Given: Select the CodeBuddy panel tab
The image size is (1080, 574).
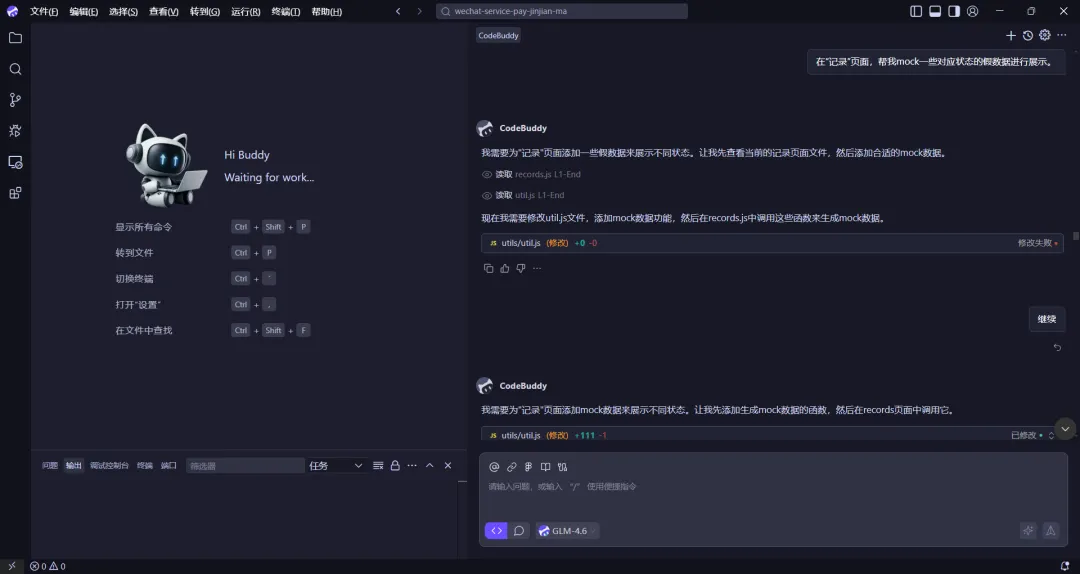Looking at the screenshot, I should tap(498, 35).
